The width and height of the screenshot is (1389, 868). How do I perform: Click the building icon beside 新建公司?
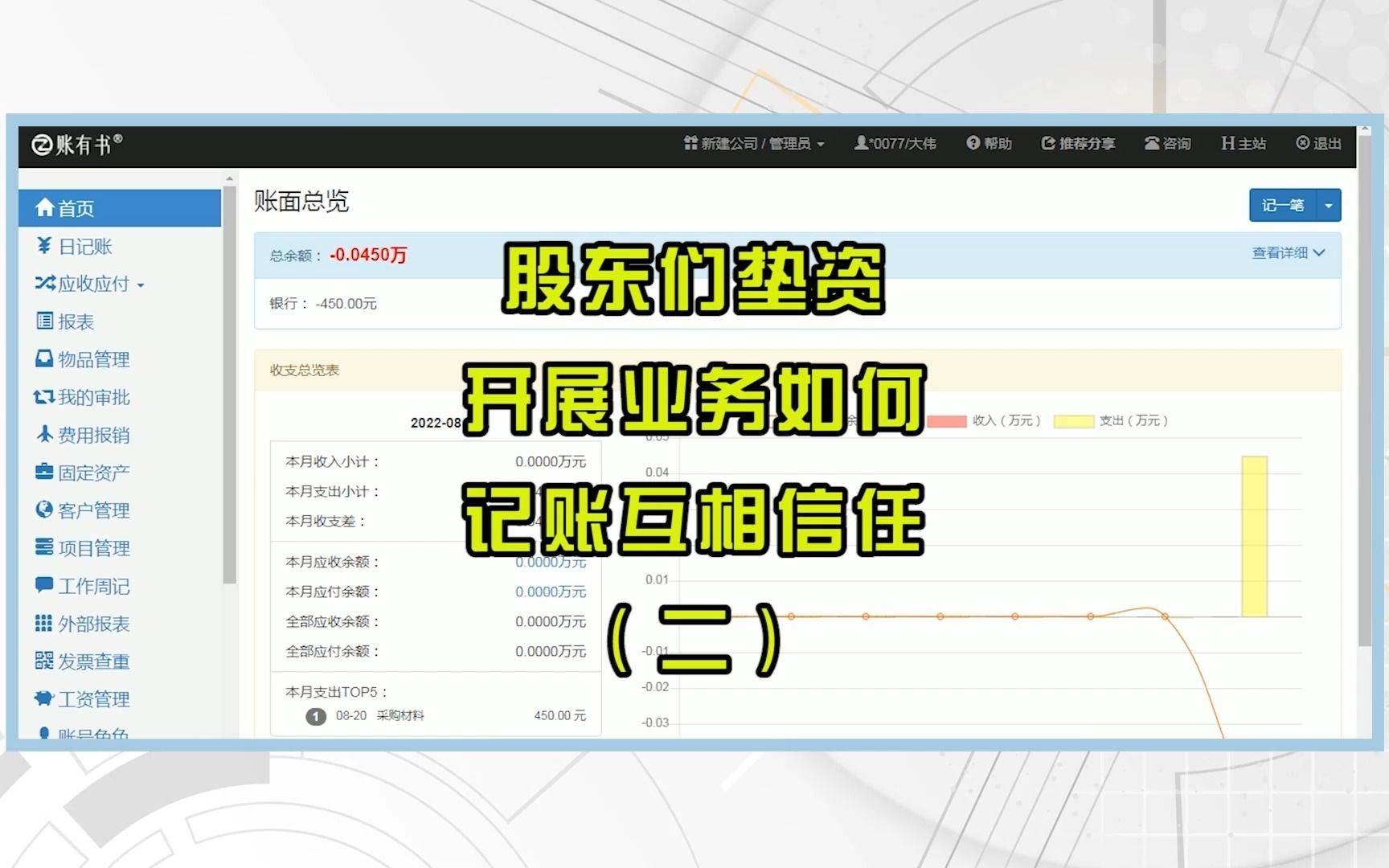pyautogui.click(x=690, y=143)
